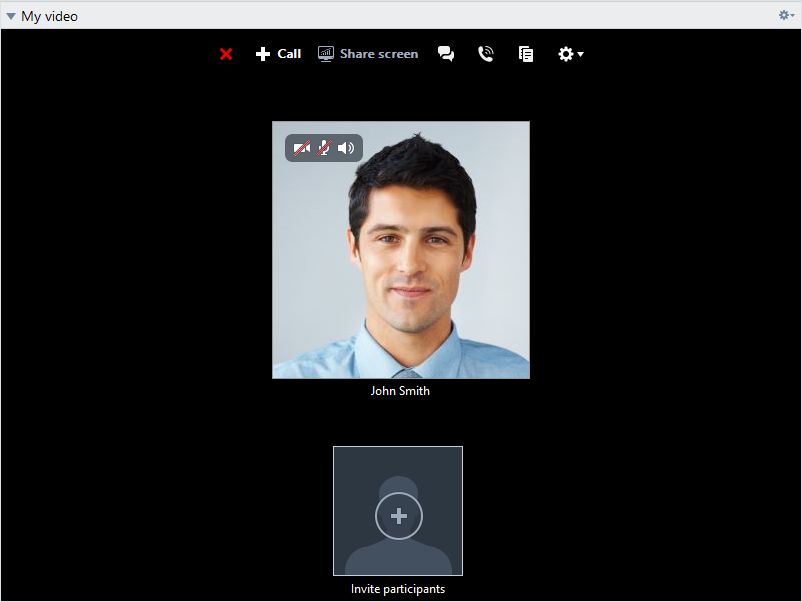Toggle John Smith's speaker volume icon
The image size is (802, 602).
click(346, 148)
